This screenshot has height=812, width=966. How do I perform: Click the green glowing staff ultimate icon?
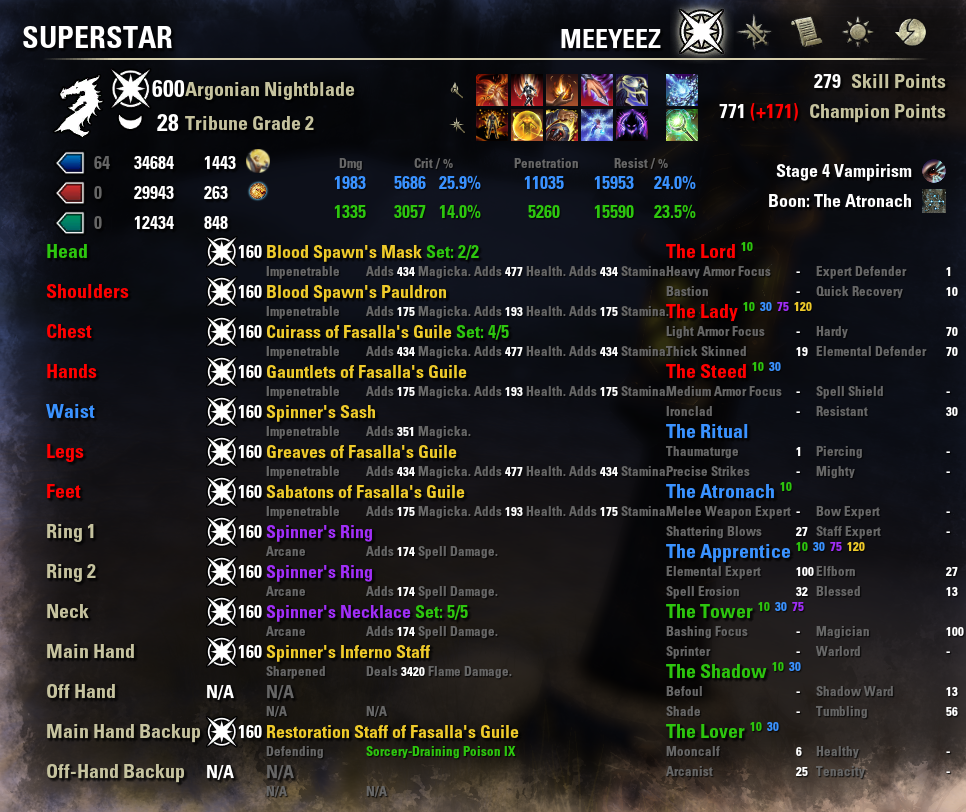[682, 125]
